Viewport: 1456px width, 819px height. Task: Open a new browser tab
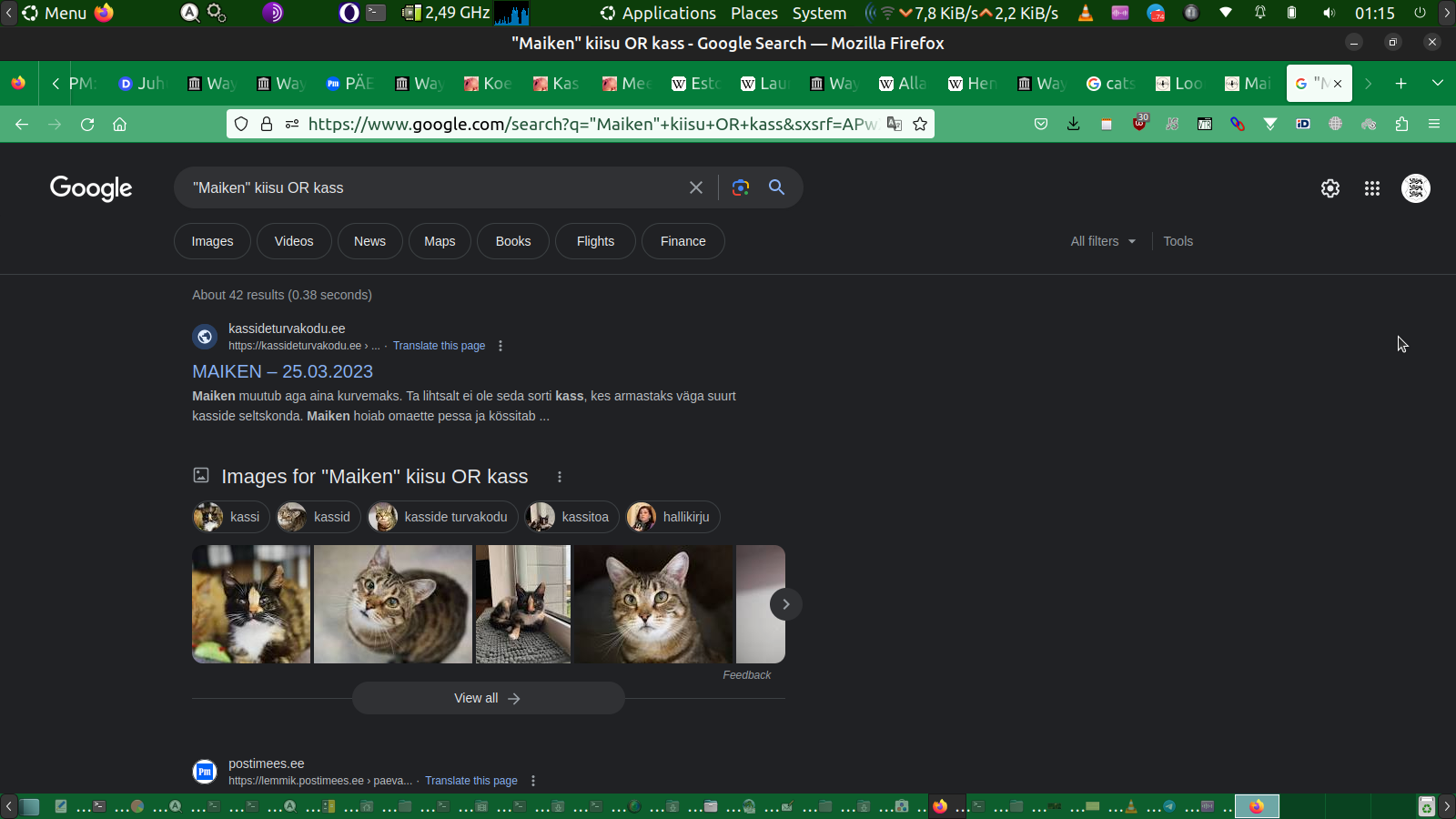tap(1401, 84)
